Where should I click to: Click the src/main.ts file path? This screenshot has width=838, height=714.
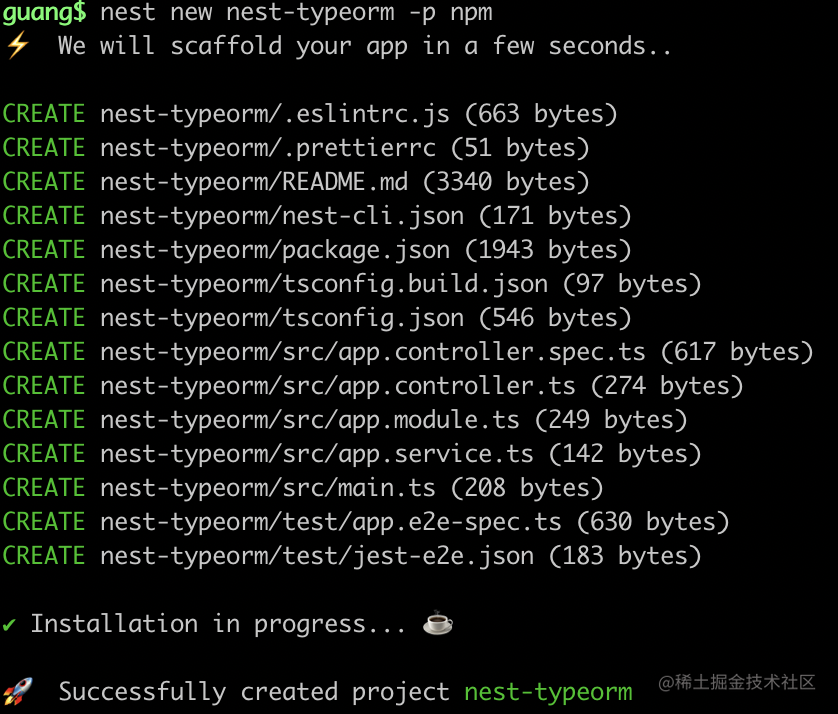268,488
